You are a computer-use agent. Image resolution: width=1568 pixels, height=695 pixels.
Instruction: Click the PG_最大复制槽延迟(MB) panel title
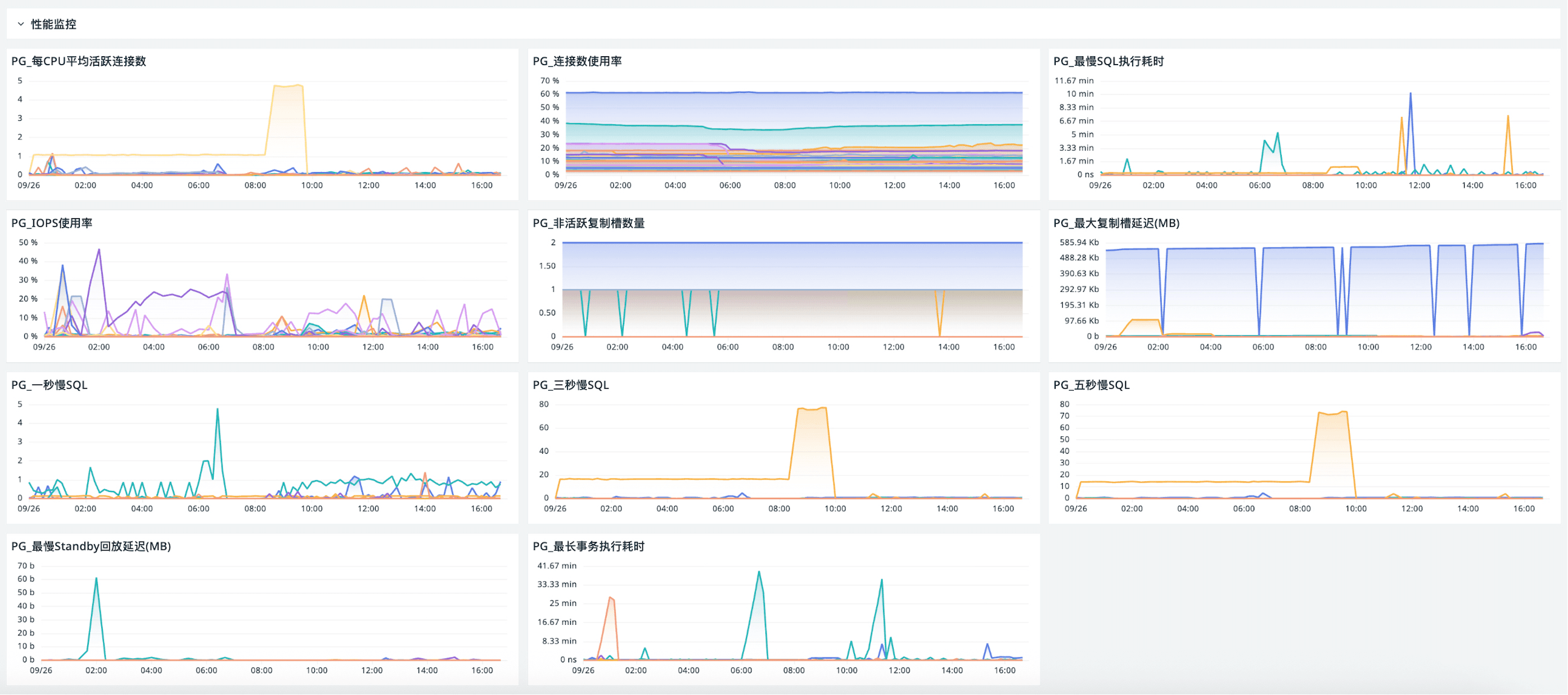pyautogui.click(x=1116, y=223)
